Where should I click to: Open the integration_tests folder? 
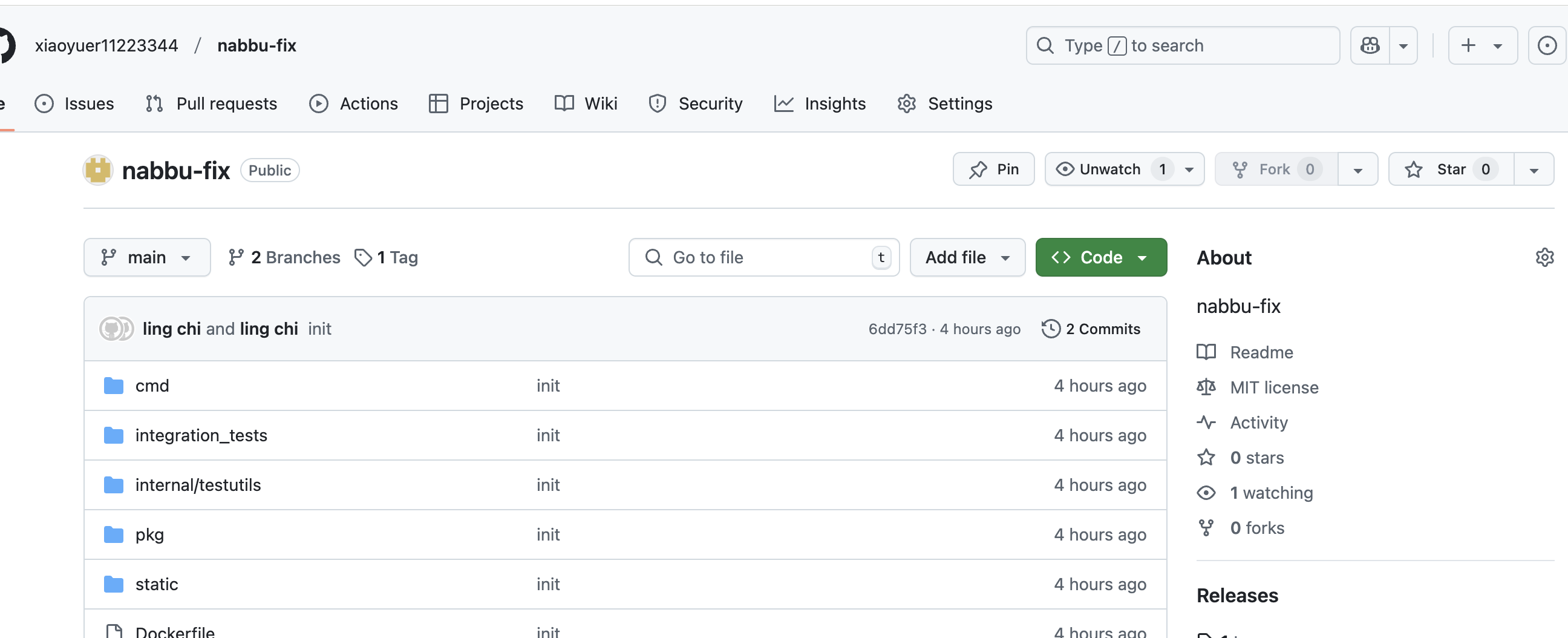(201, 435)
